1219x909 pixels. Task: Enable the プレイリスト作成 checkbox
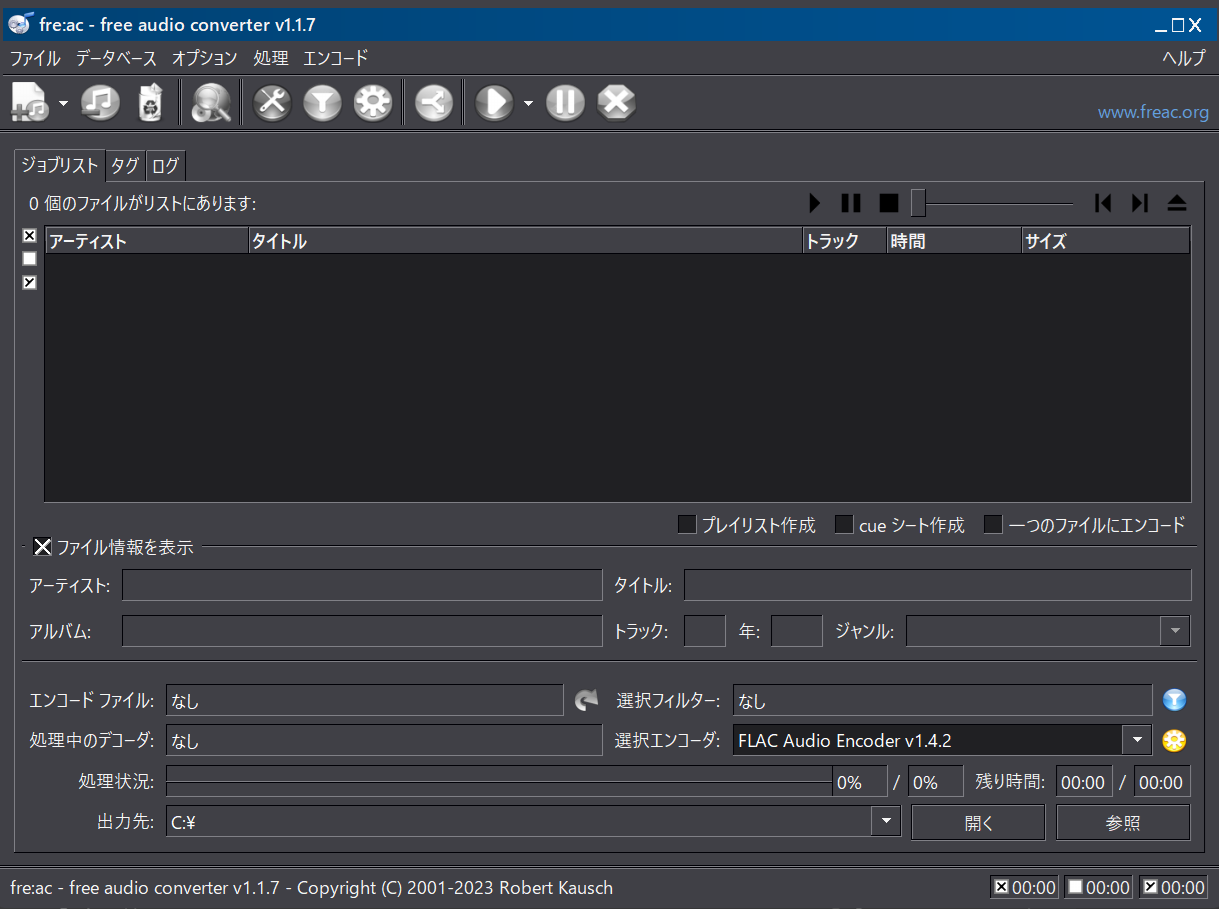click(x=687, y=525)
